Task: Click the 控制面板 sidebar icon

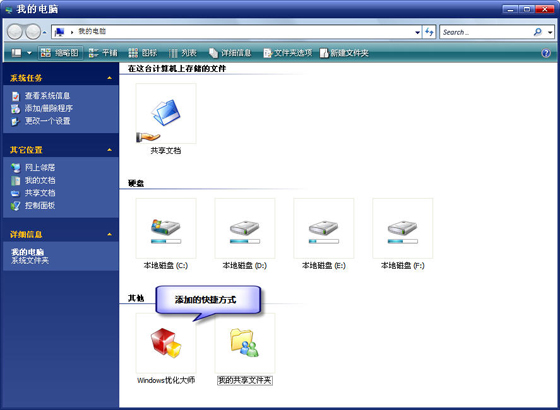Action: click(15, 206)
